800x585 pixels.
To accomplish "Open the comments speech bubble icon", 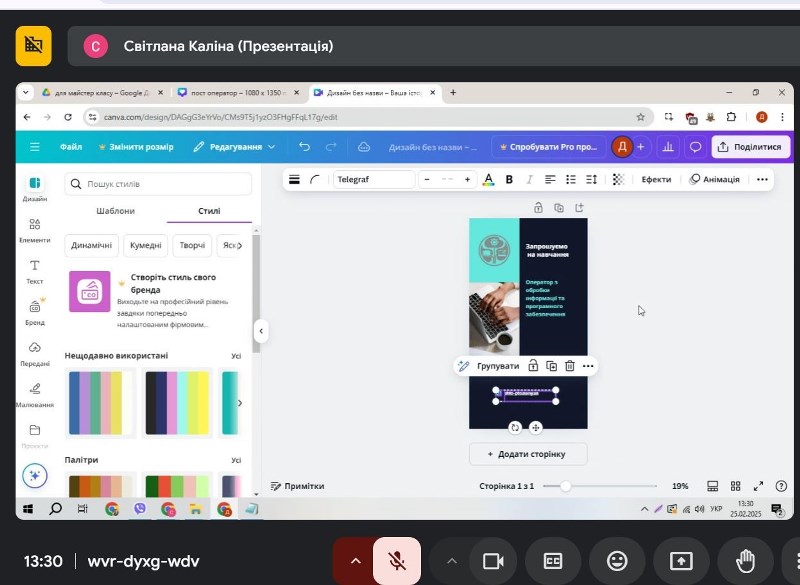I will point(695,147).
